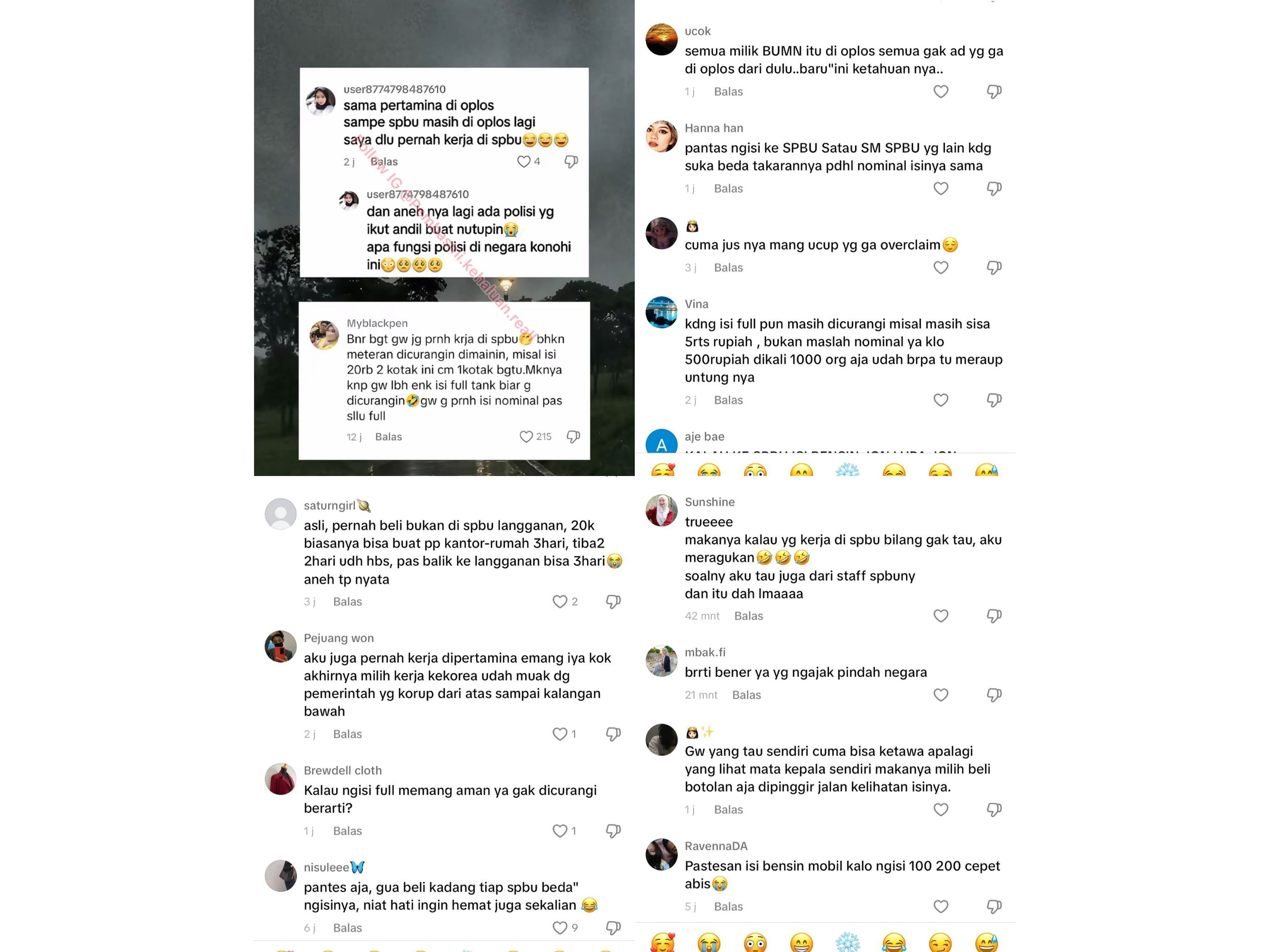Tap Balas under Pejuang won's comment

click(348, 734)
